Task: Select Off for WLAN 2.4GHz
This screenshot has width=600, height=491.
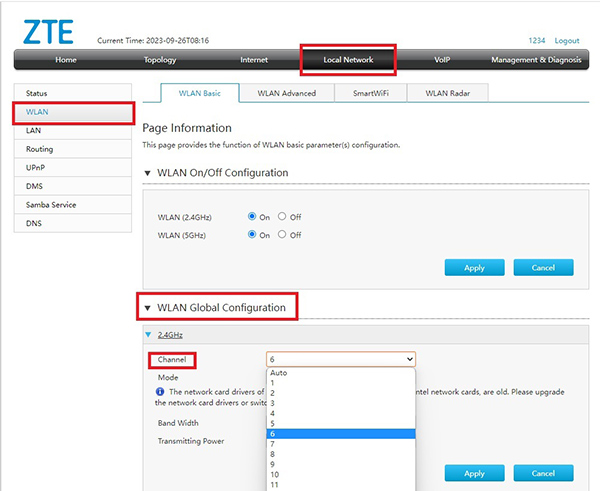Action: click(282, 216)
